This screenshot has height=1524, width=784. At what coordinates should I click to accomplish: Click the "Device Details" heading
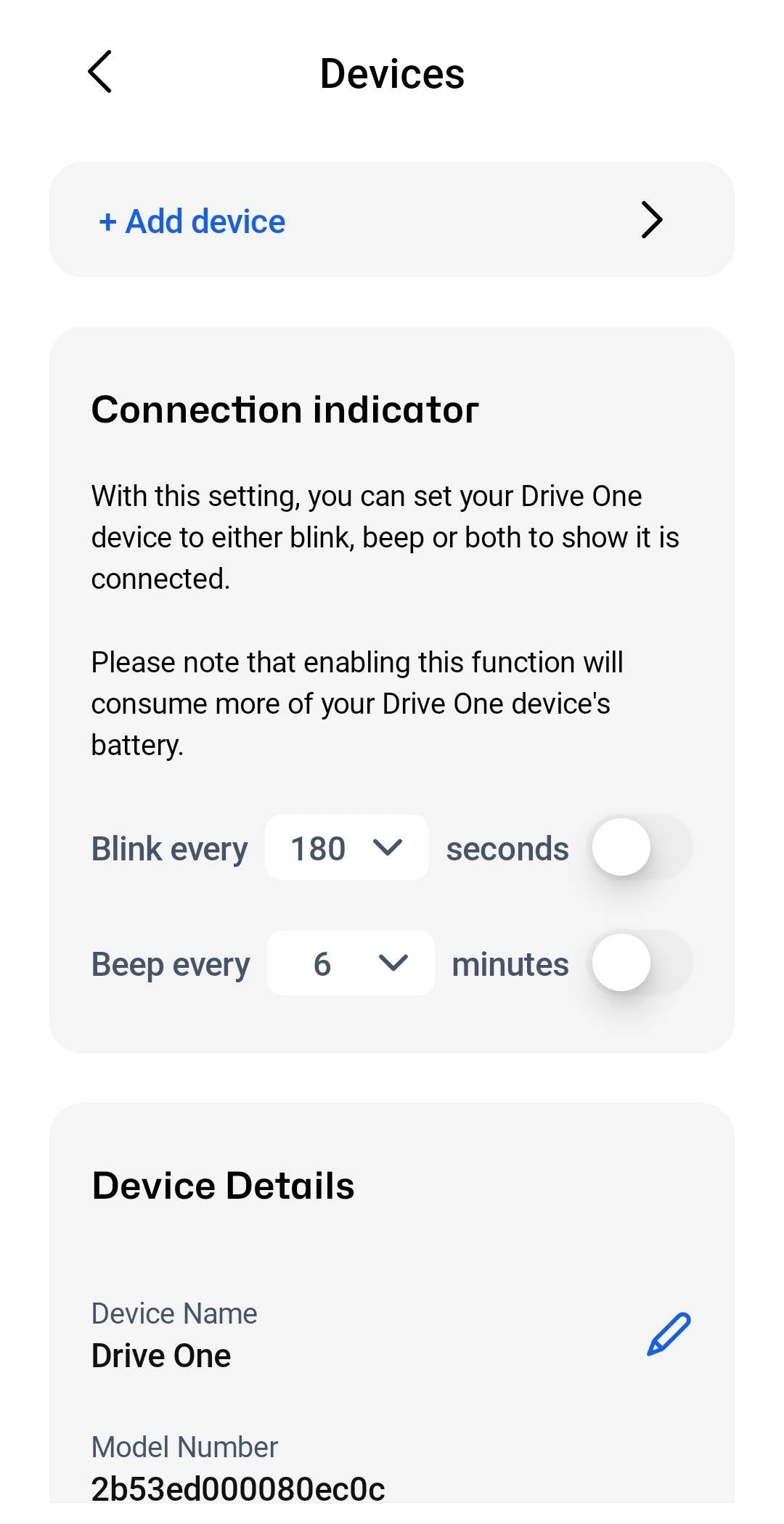pos(223,1186)
